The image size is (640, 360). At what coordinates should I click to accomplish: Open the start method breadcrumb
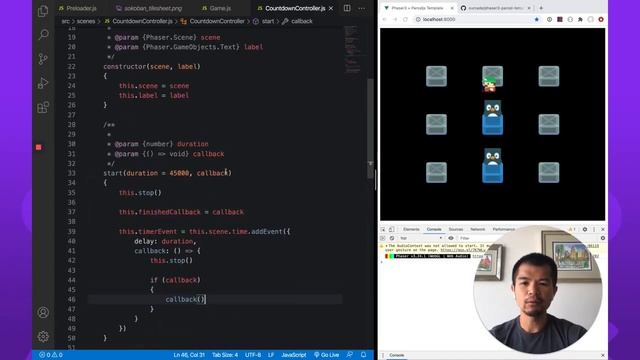point(264,21)
